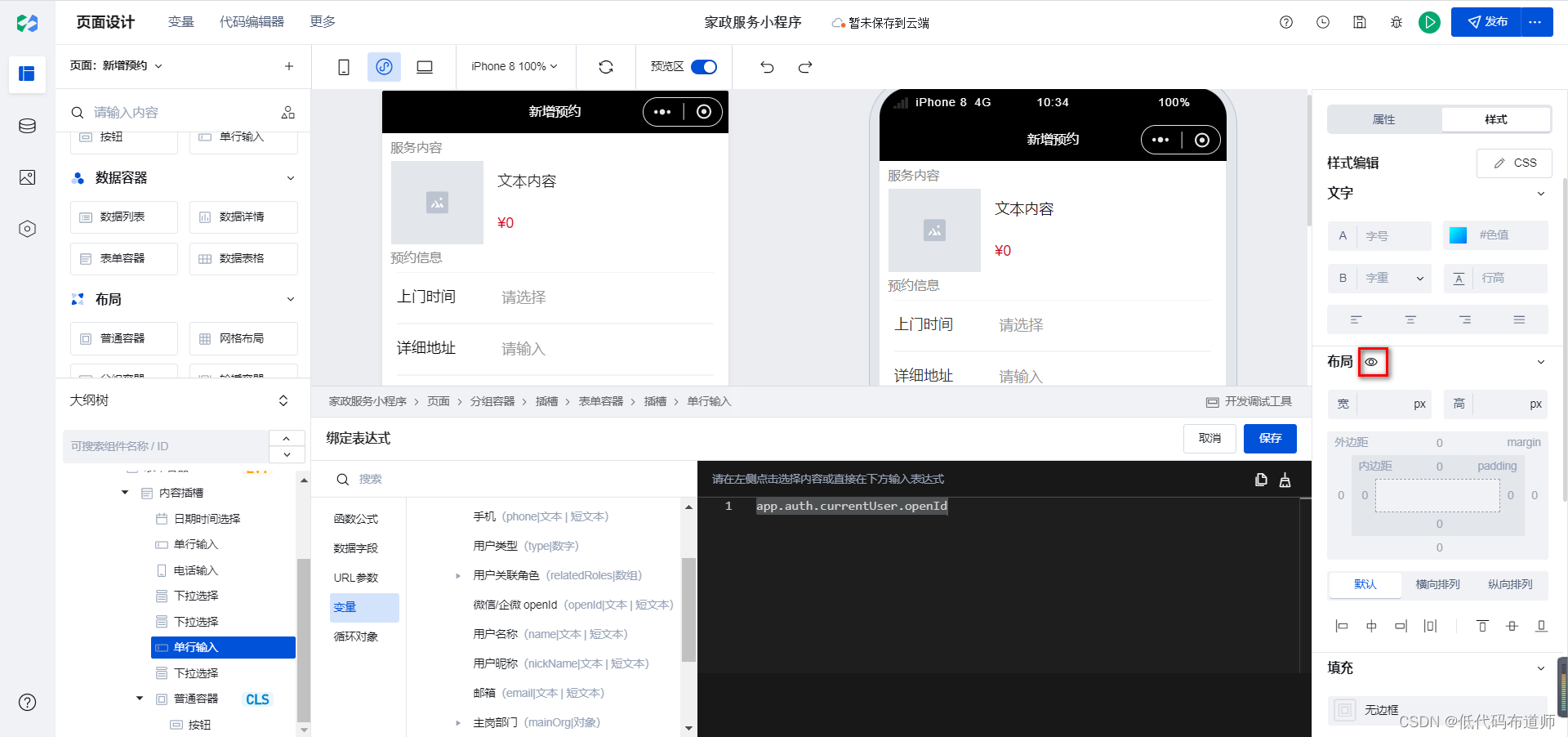Collapse the layout components section
The height and width of the screenshot is (737, 1568).
point(290,299)
